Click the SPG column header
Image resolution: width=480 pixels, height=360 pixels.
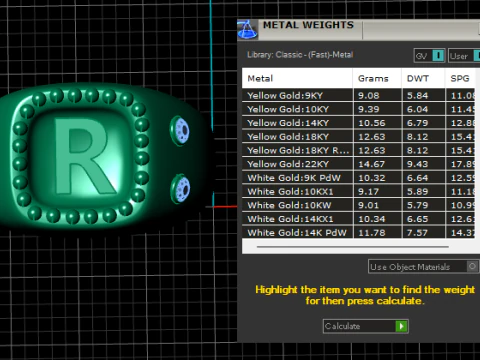tap(460, 78)
